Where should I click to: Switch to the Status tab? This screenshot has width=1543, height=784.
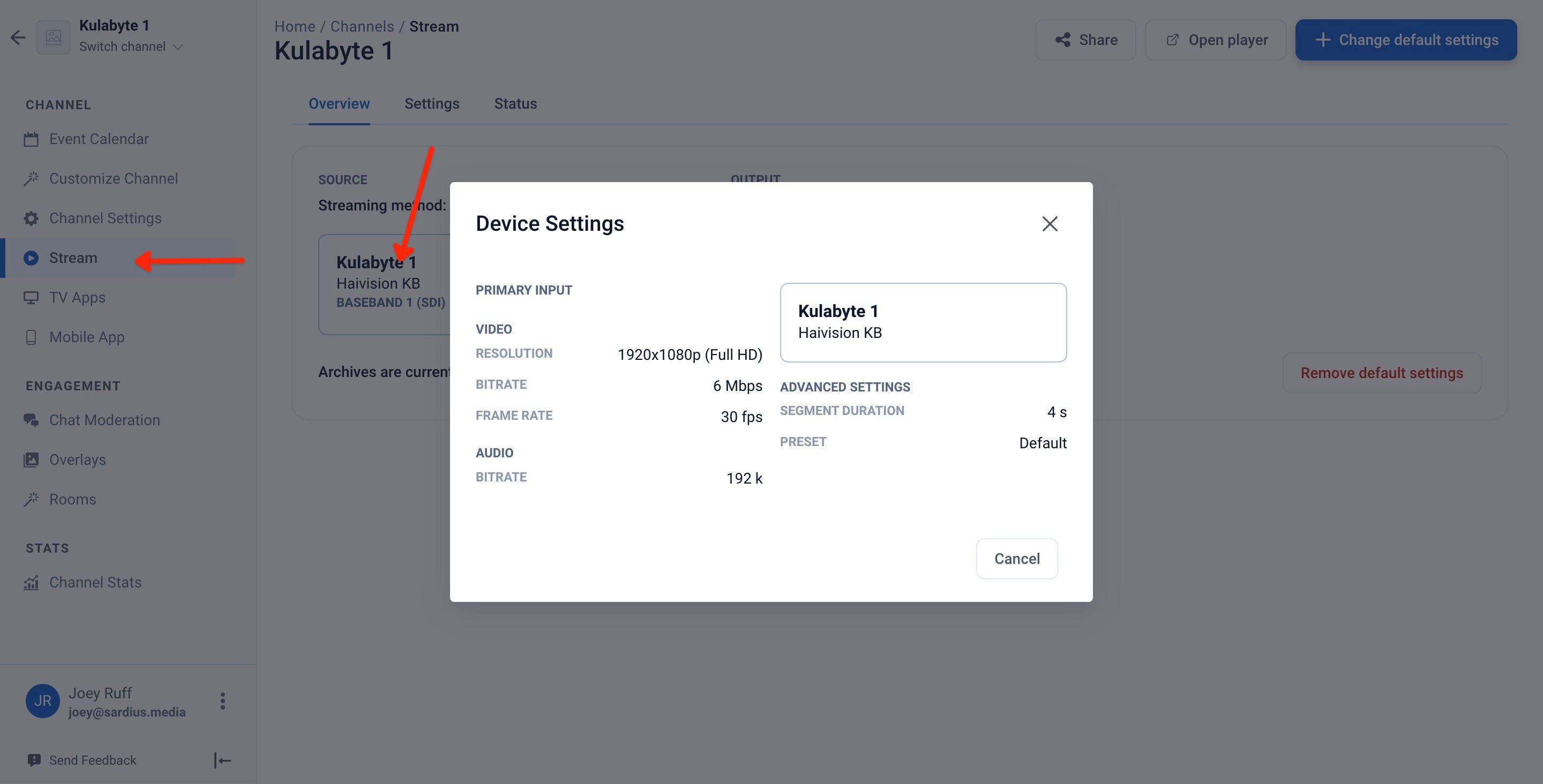515,103
